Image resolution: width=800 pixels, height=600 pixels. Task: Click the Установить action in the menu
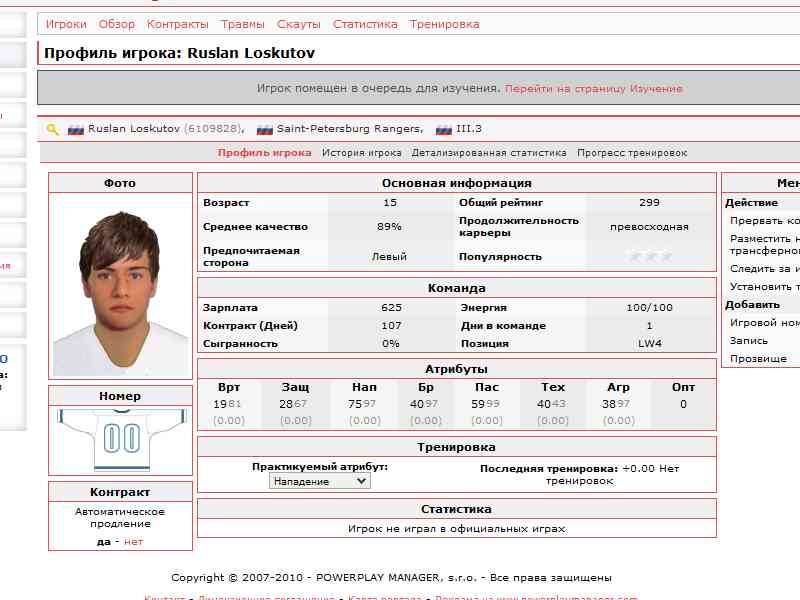(x=765, y=287)
